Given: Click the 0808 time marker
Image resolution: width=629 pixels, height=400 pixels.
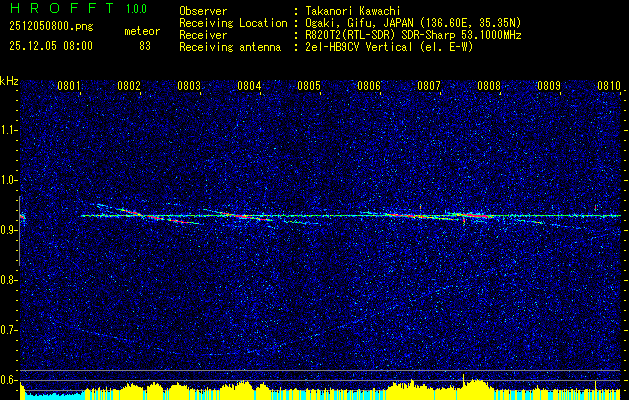Looking at the screenshot, I should pyautogui.click(x=489, y=85).
